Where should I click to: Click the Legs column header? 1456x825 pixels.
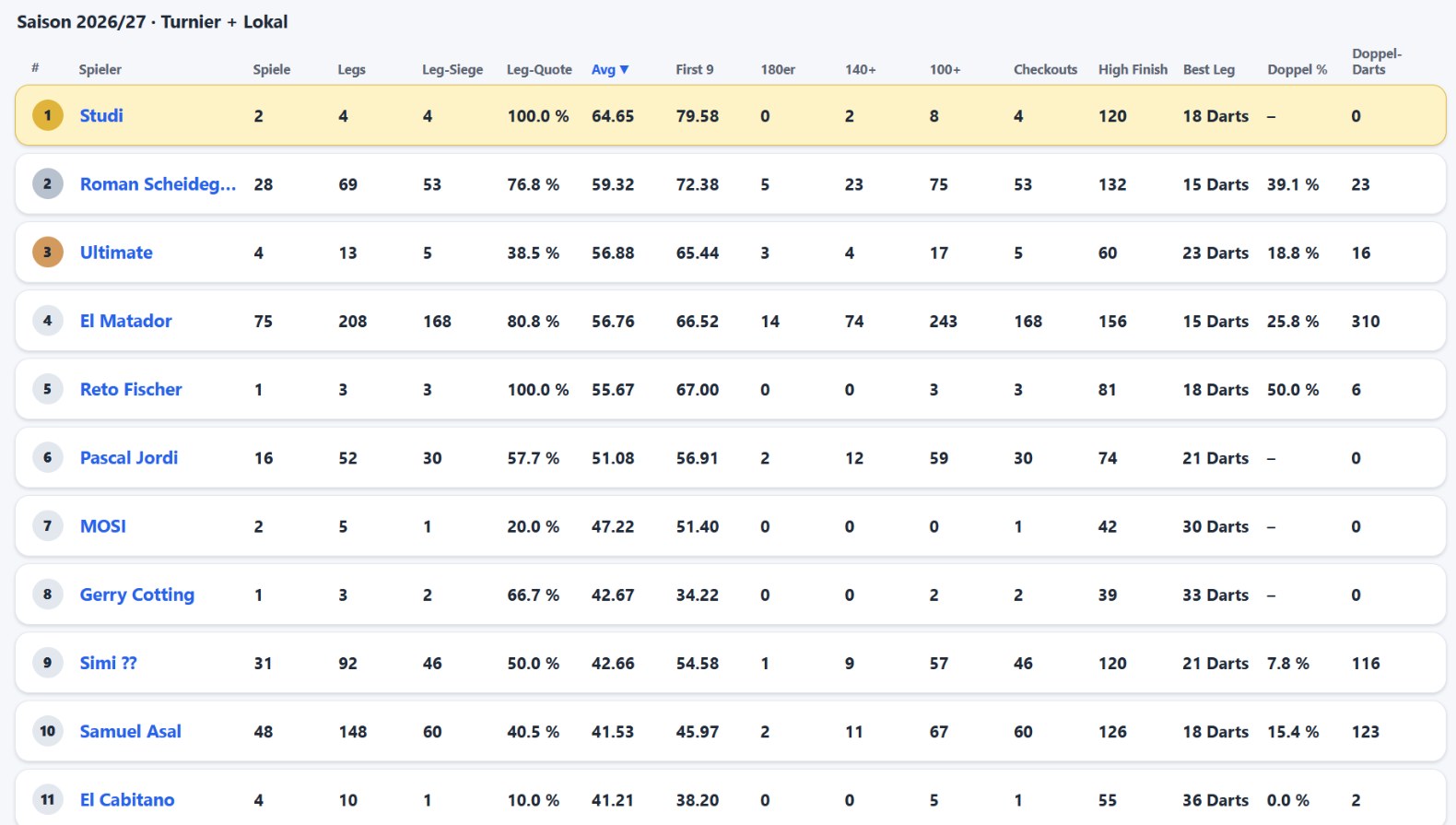click(x=352, y=69)
